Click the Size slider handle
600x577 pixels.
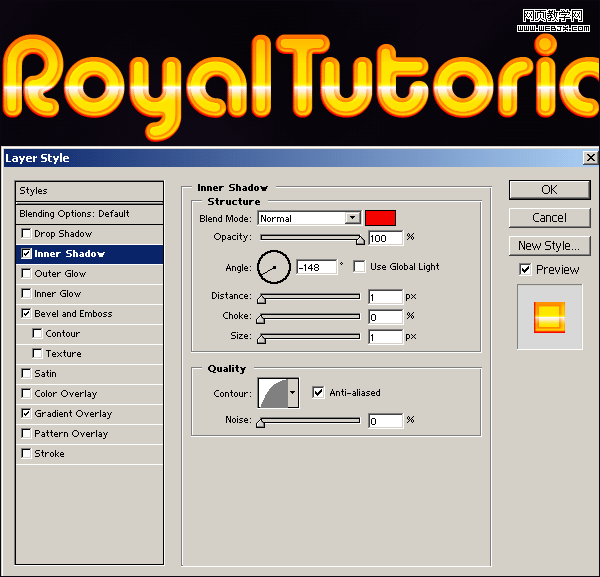[x=261, y=339]
